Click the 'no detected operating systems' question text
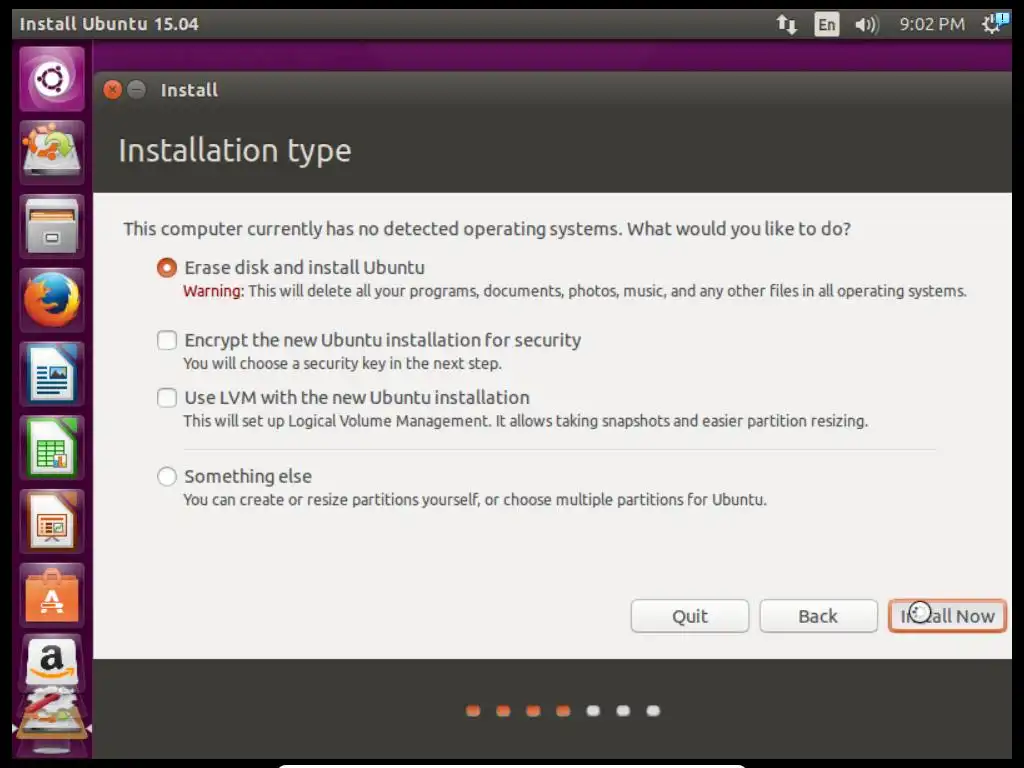This screenshot has width=1024, height=768. 487,229
